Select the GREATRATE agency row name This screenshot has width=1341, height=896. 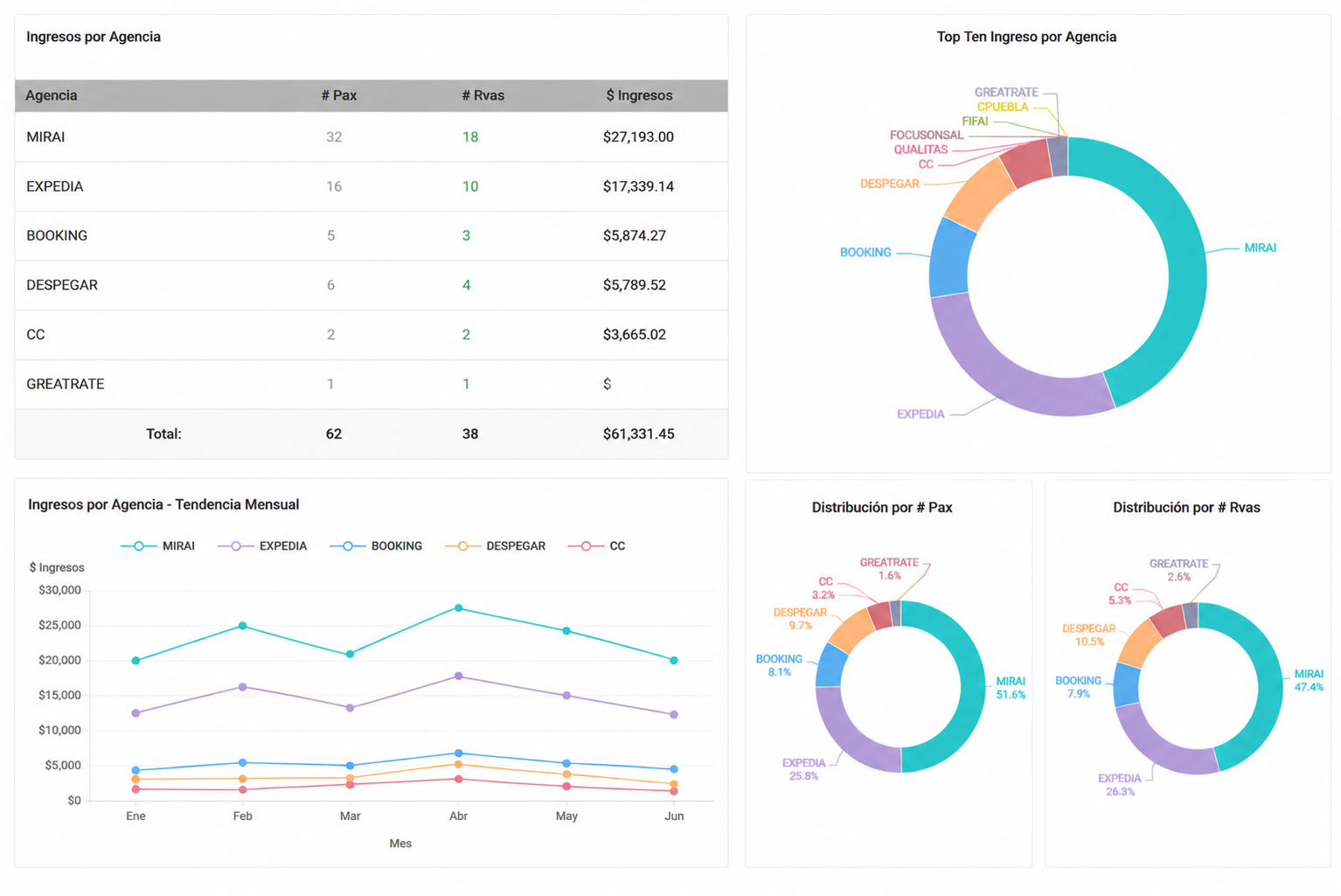tap(66, 385)
